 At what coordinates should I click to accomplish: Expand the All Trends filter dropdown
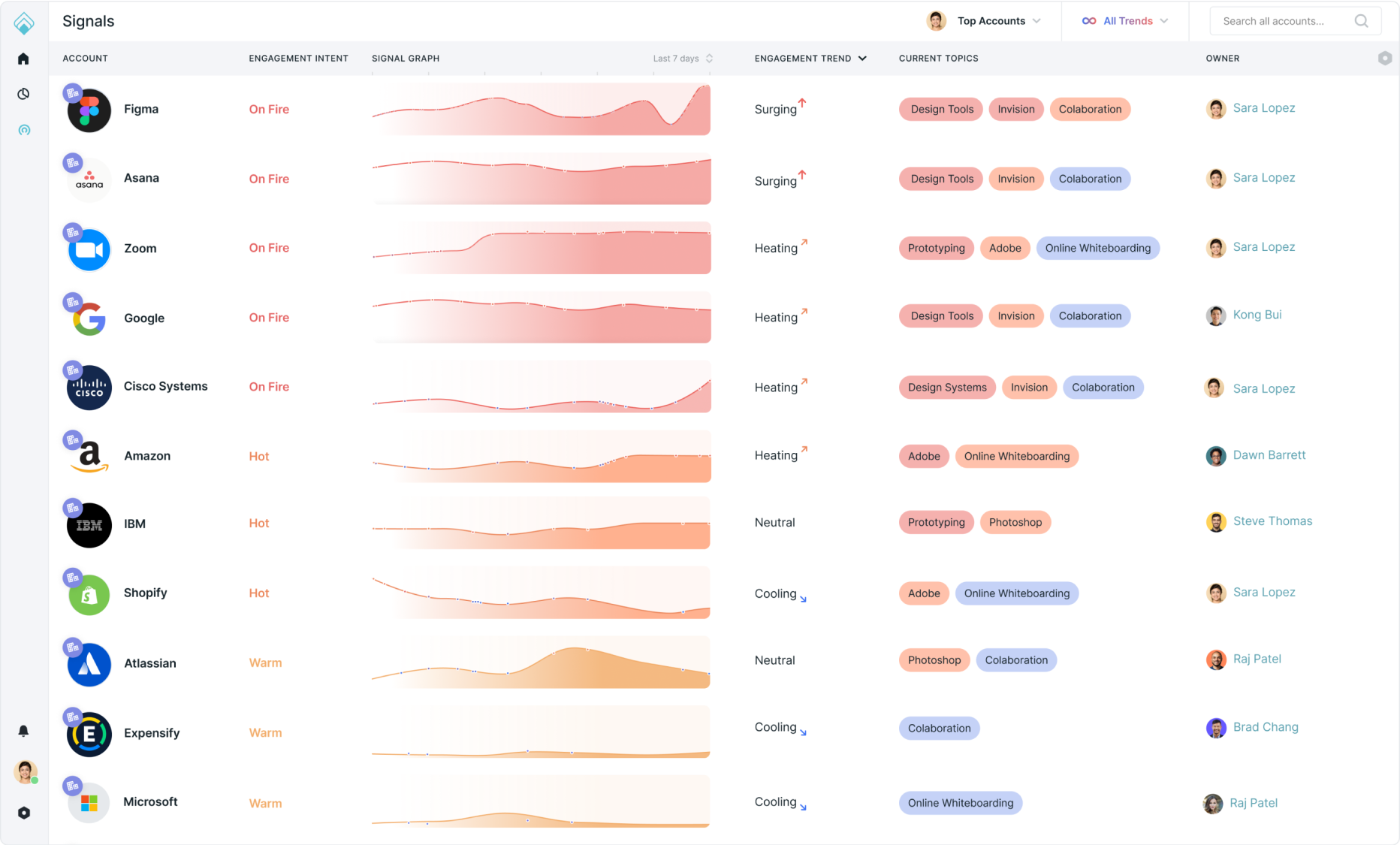tap(1125, 21)
